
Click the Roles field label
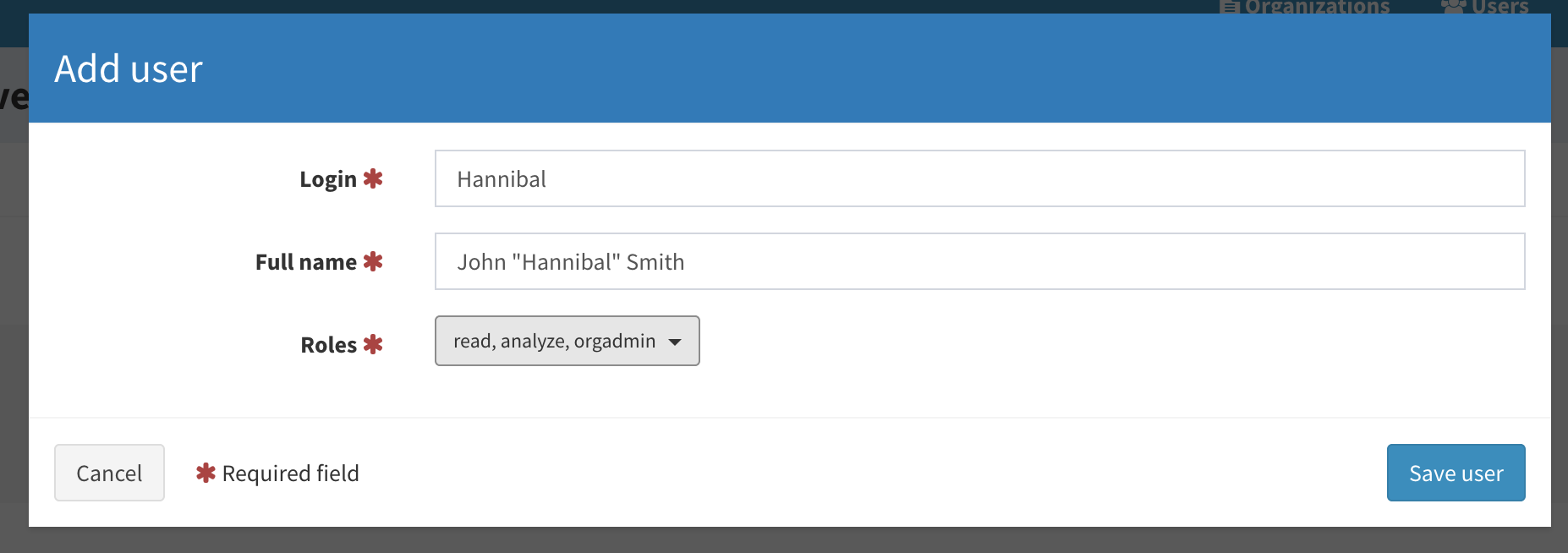click(x=329, y=345)
